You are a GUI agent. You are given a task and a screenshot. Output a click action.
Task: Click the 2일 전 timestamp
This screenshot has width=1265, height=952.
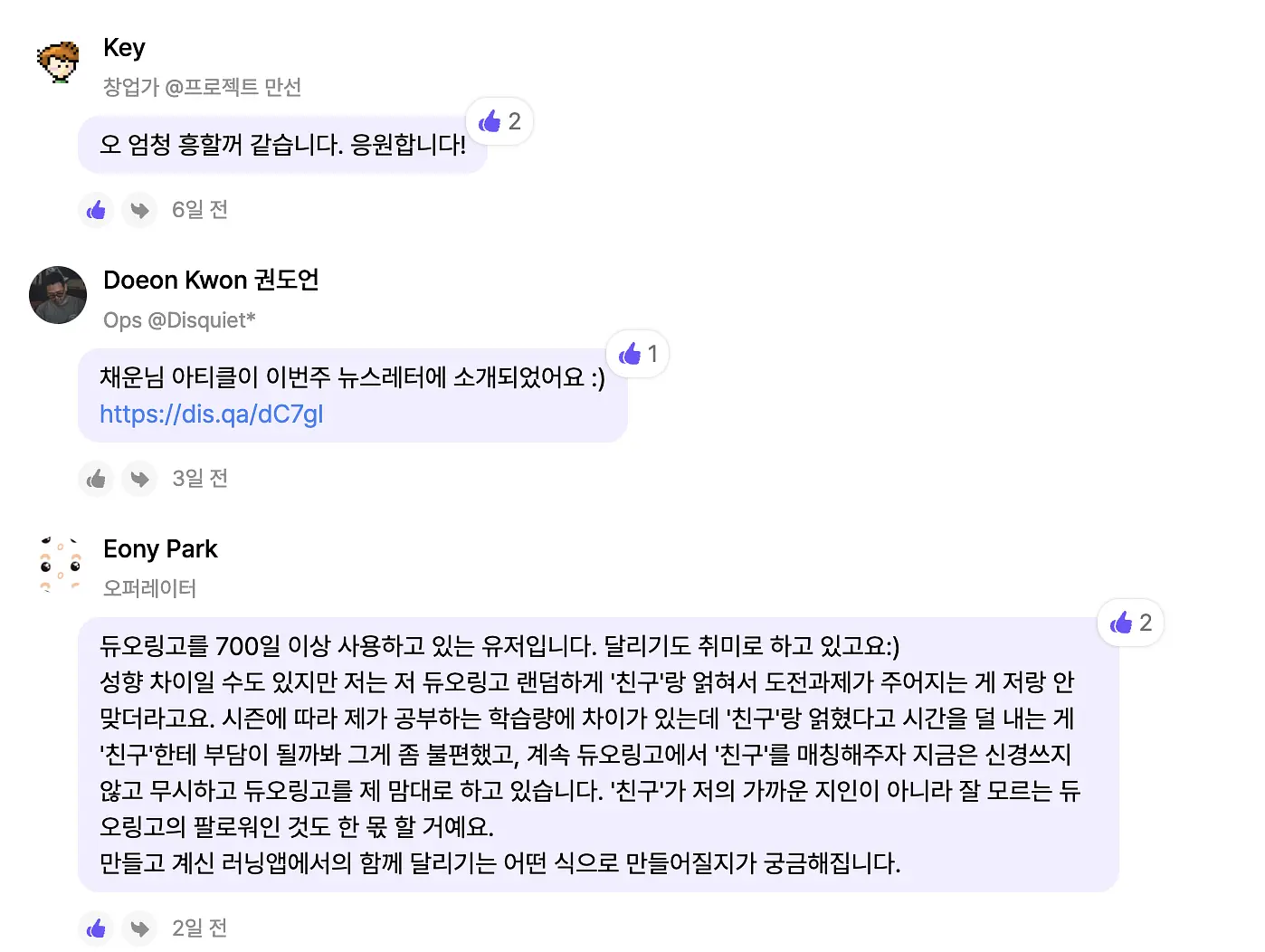200,928
